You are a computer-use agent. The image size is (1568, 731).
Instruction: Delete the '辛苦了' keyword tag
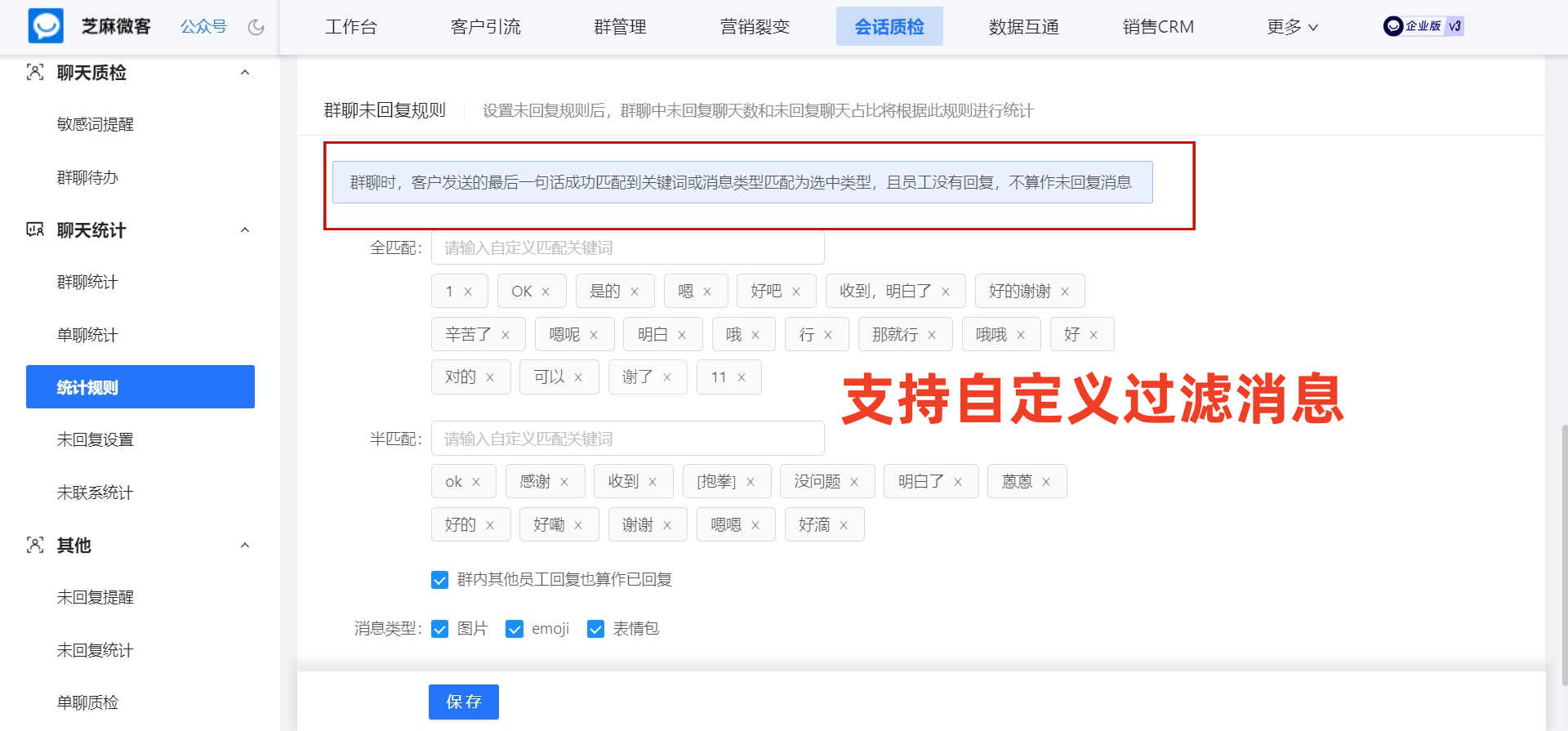(x=506, y=335)
